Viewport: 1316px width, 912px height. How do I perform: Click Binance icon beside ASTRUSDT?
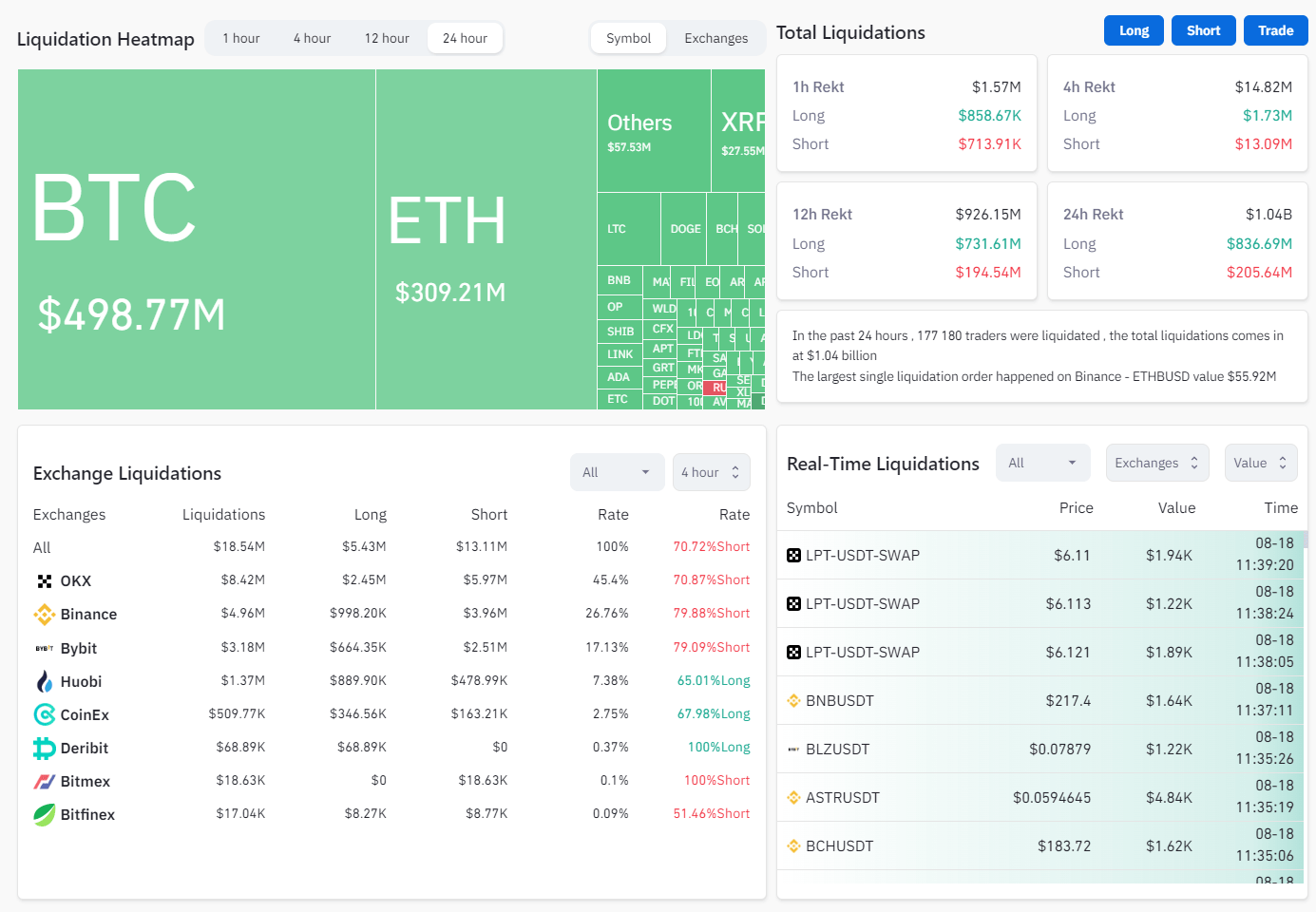point(793,797)
